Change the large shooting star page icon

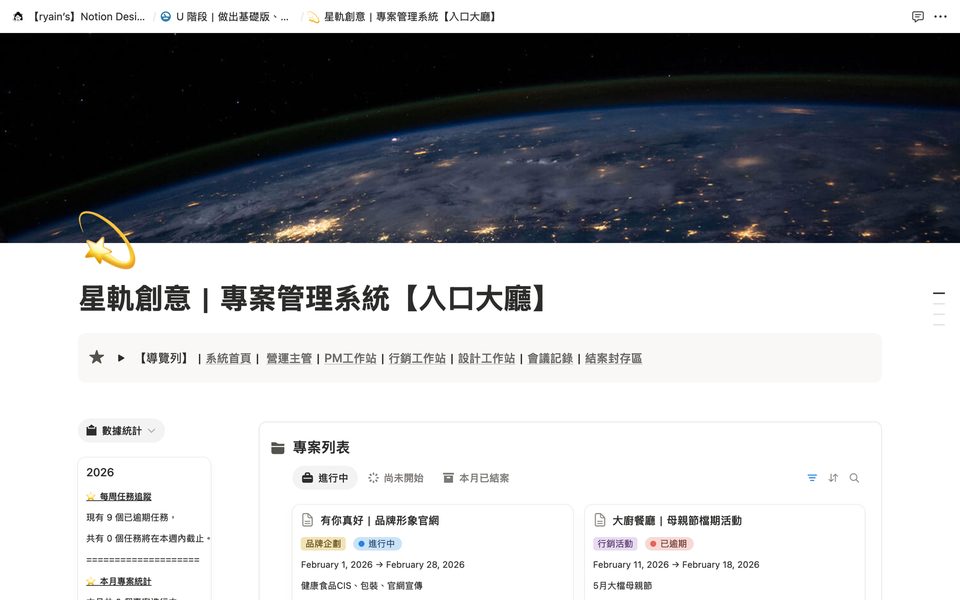click(107, 240)
